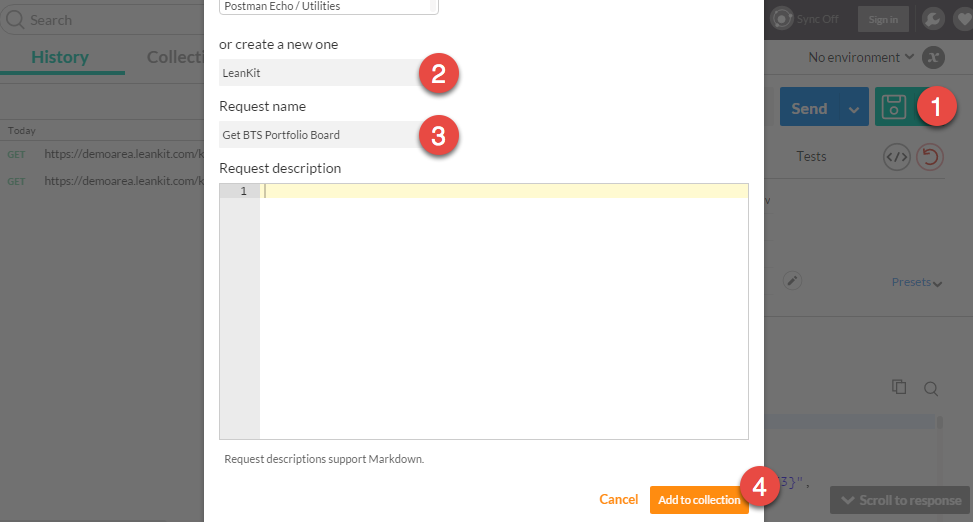Click the copy response icon
This screenshot has width=973, height=522.
(x=899, y=387)
